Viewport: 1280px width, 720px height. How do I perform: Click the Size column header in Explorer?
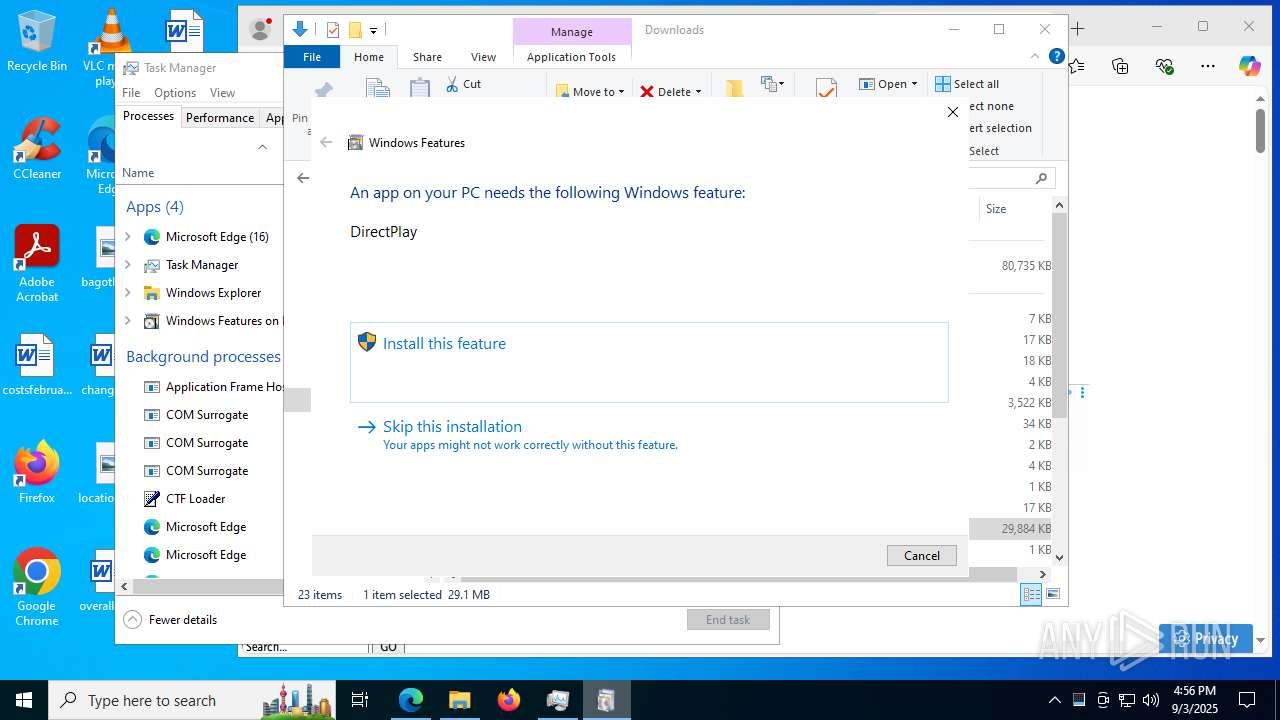[x=996, y=209]
